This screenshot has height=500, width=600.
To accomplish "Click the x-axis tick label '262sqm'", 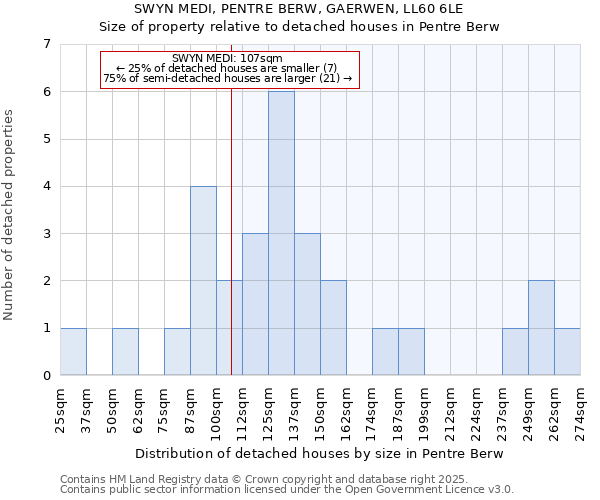I will point(554,414).
